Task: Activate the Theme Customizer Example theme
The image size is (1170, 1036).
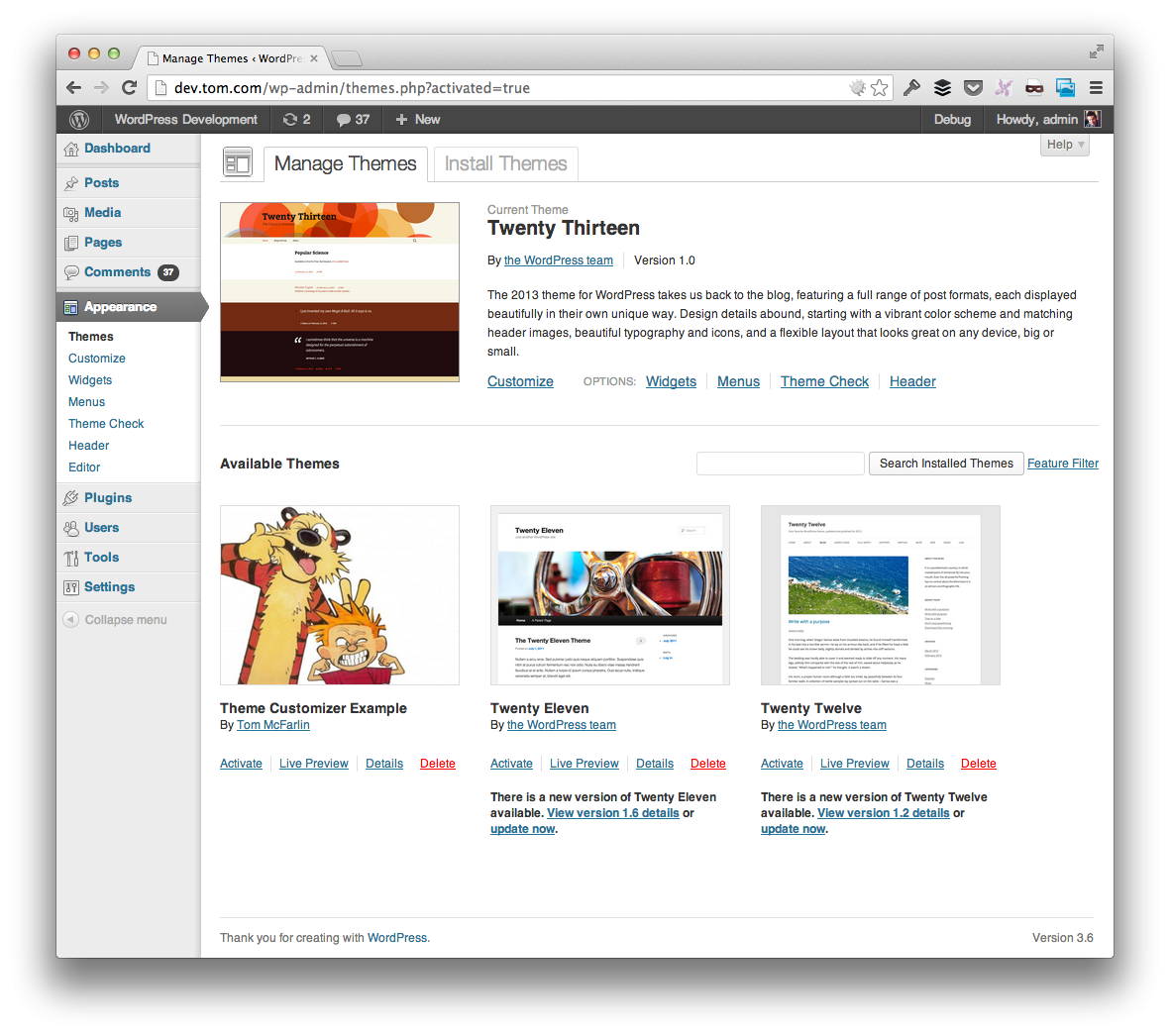Action: 241,763
